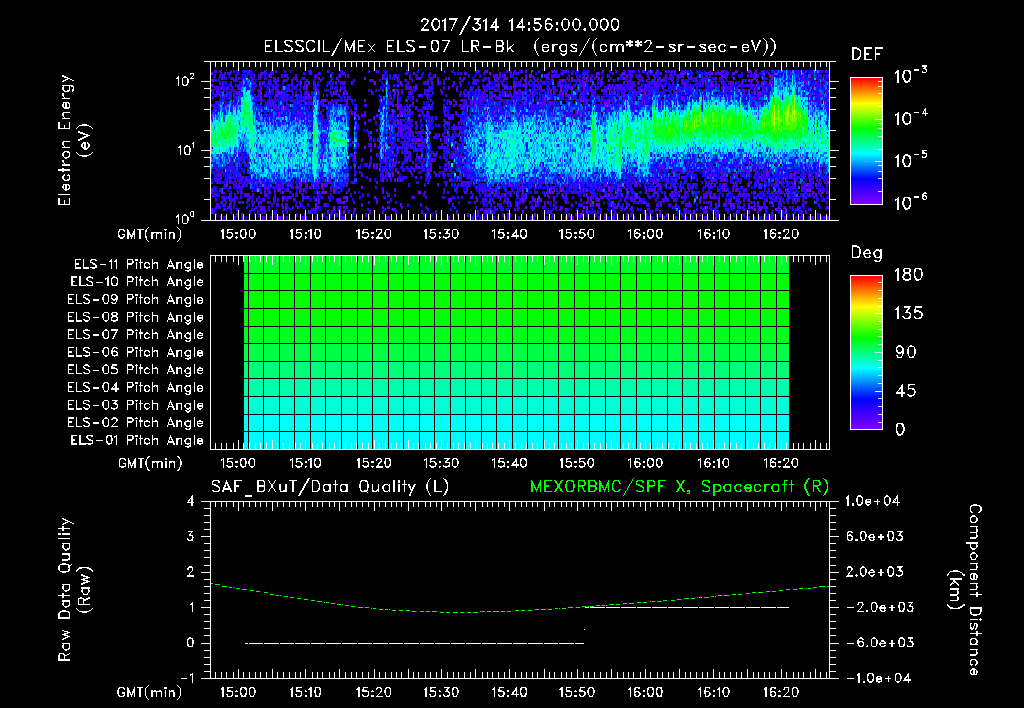Click the 4 tick on the data quality axis
The height and width of the screenshot is (708, 1024).
click(x=191, y=502)
